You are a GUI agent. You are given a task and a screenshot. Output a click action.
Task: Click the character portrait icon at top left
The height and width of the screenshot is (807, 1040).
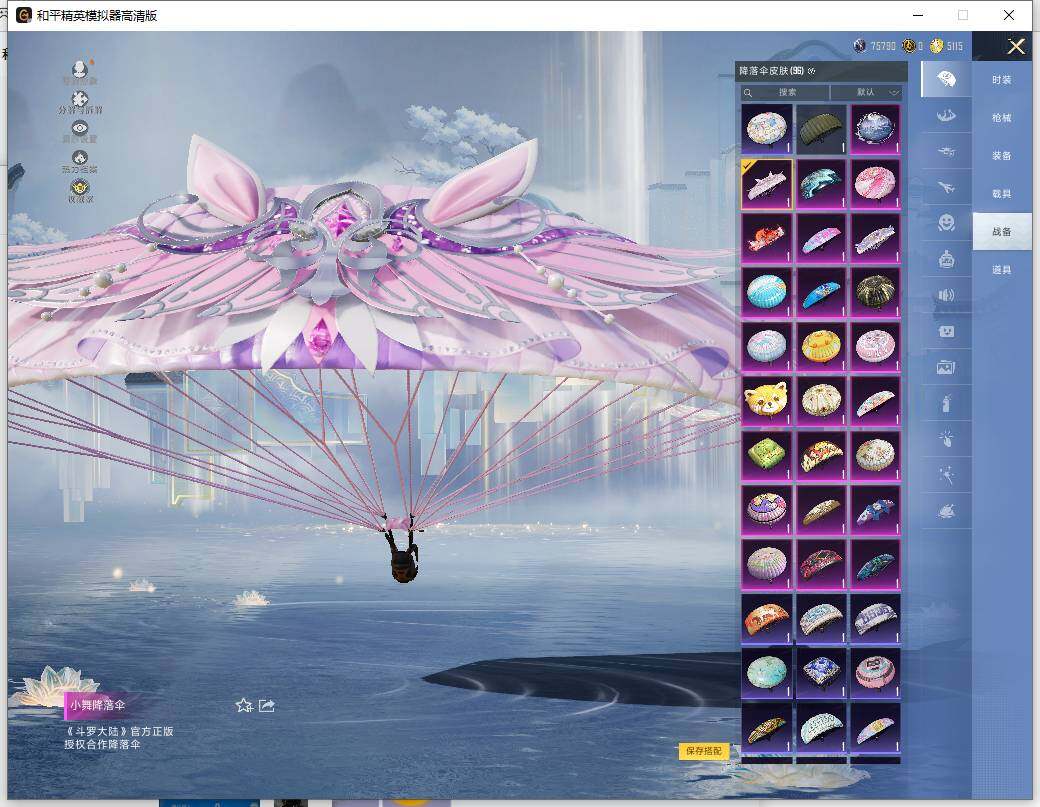[x=80, y=72]
